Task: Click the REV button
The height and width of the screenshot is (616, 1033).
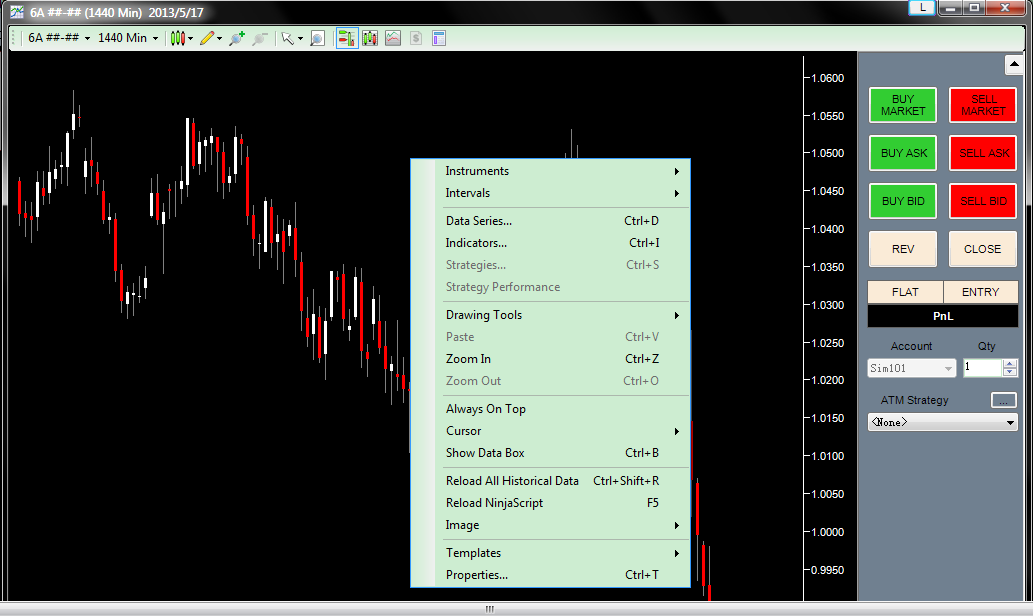Action: click(903, 249)
